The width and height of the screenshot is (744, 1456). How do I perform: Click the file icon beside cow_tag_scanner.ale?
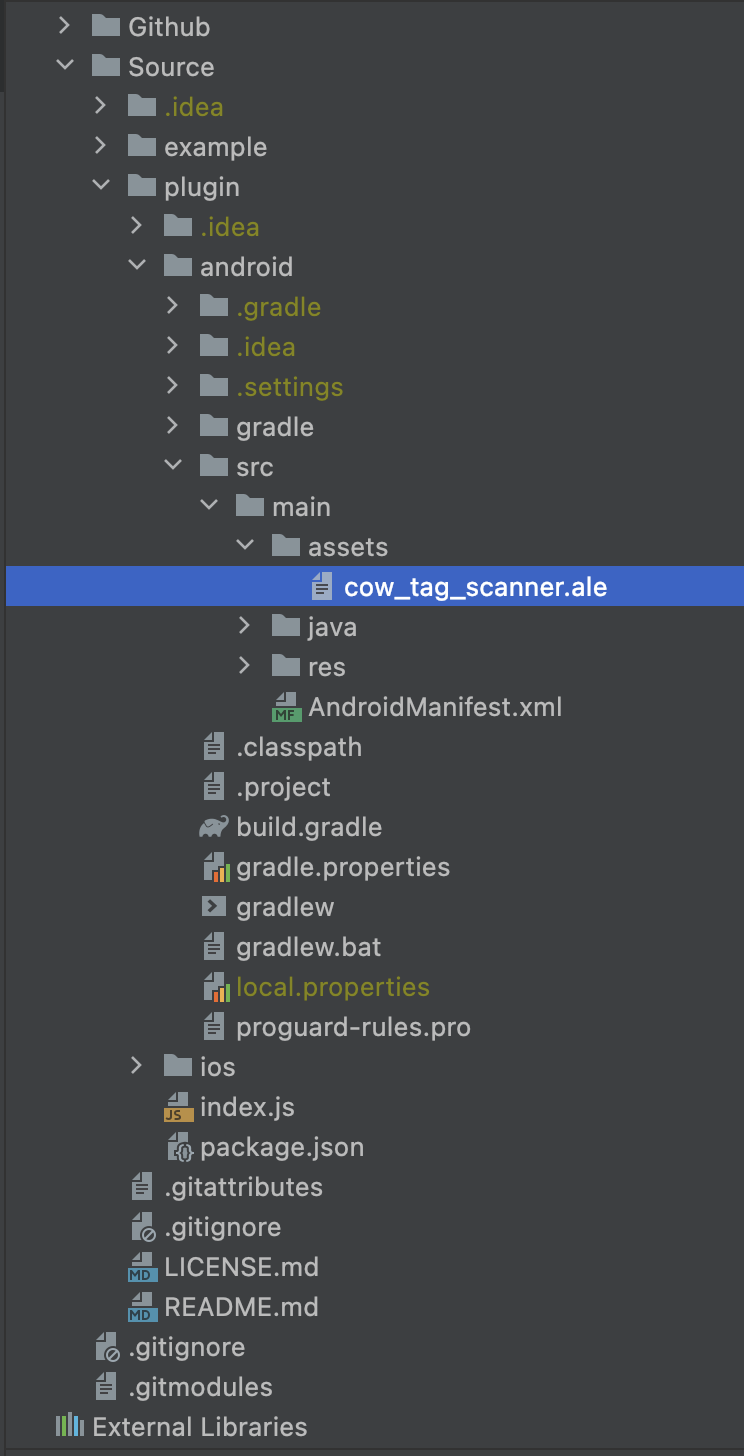pos(321,586)
